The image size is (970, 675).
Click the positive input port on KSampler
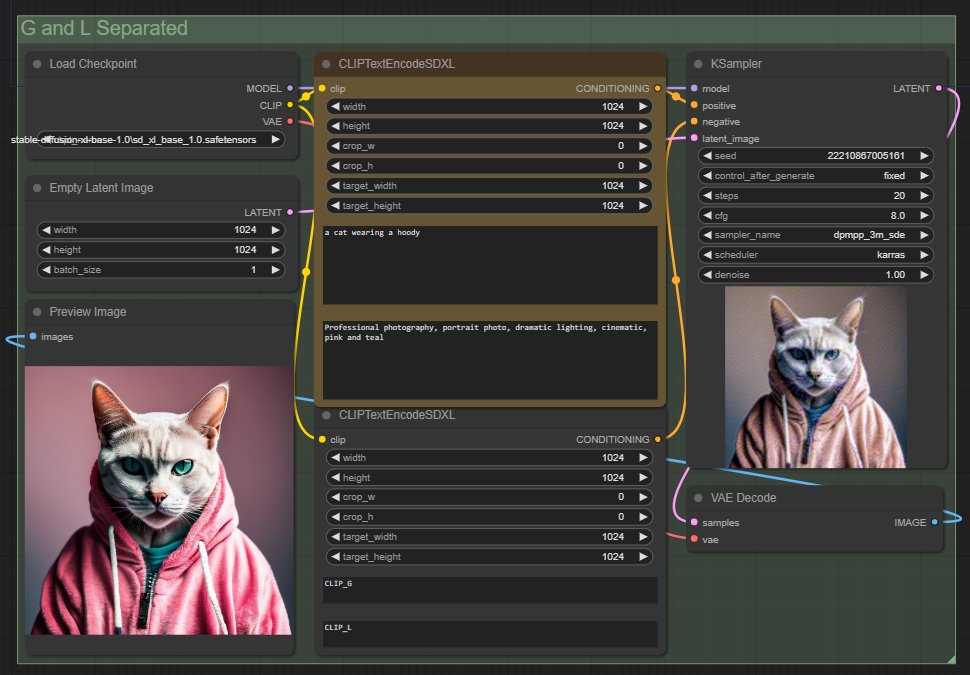pos(694,105)
